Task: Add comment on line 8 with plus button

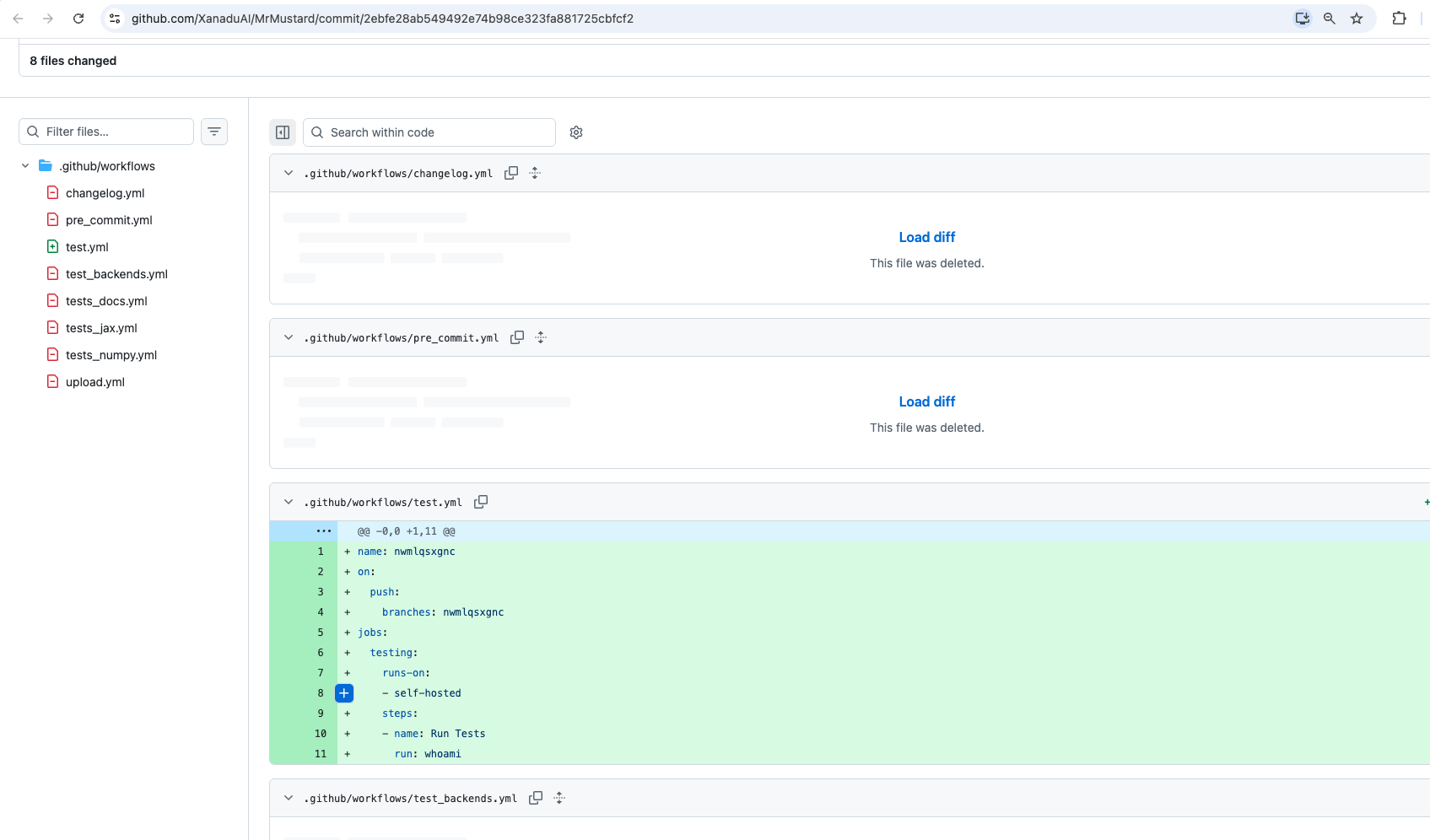Action: [x=344, y=693]
